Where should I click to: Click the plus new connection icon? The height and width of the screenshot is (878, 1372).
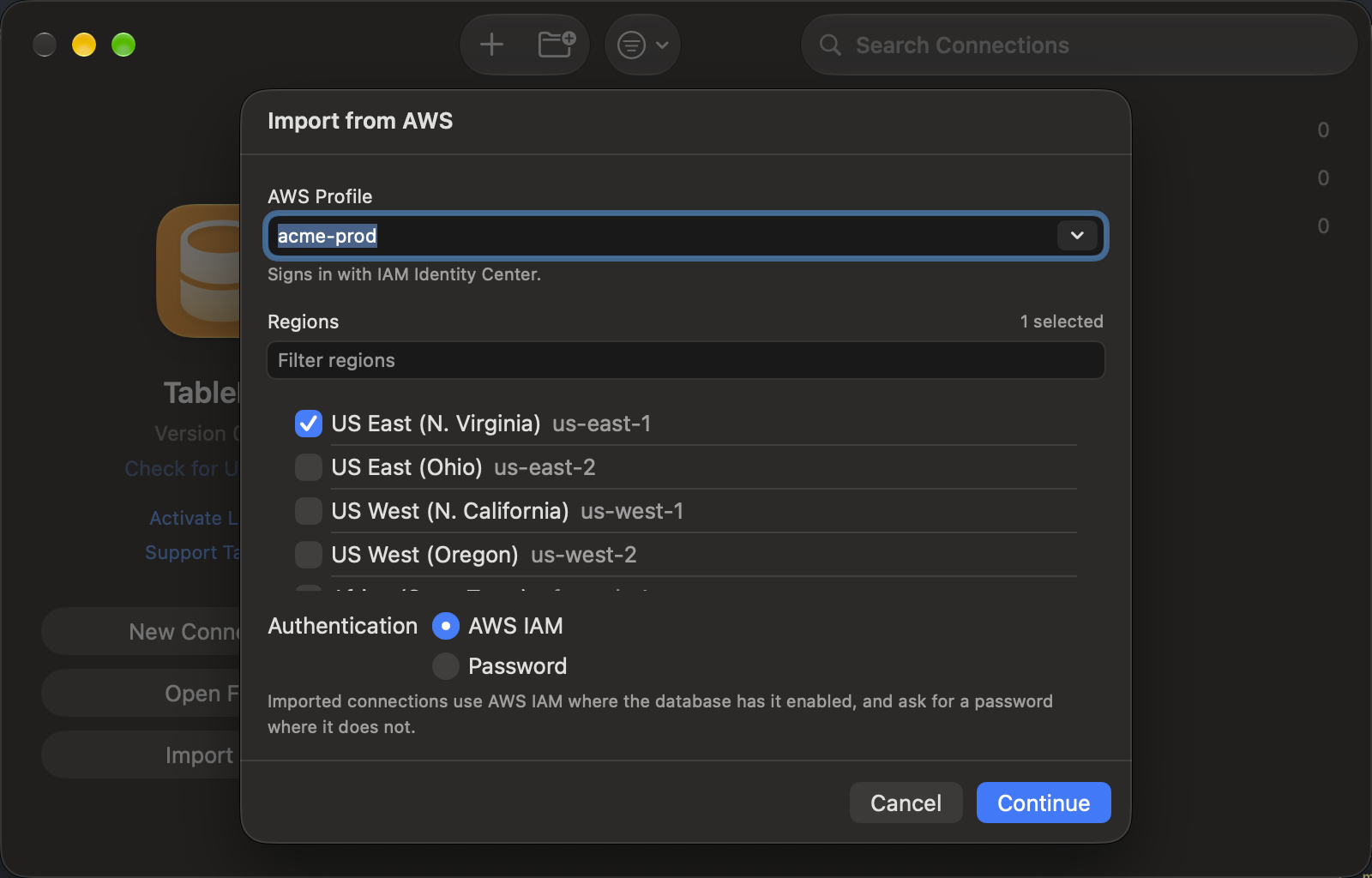click(491, 45)
